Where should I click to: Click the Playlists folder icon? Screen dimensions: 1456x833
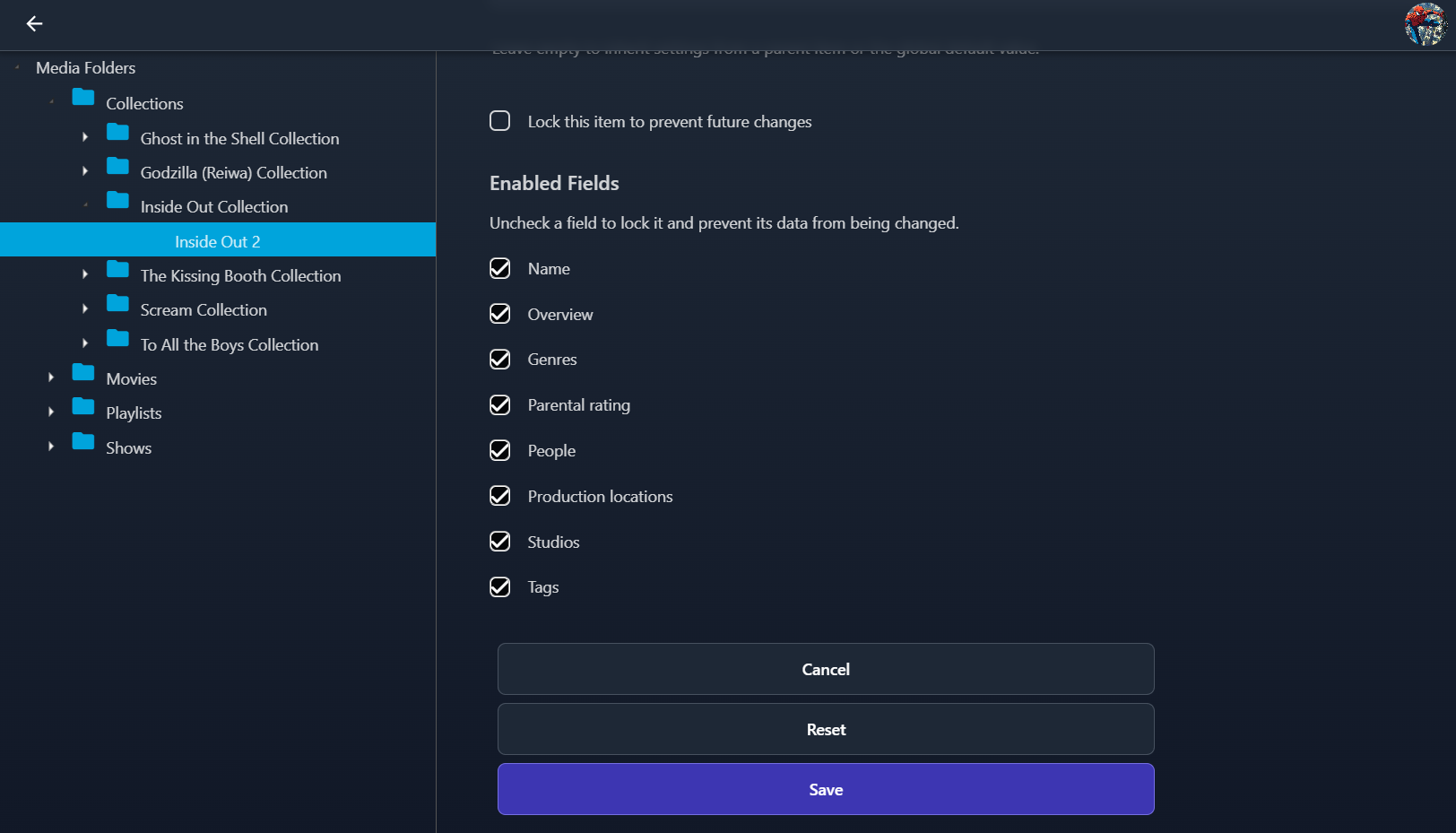pyautogui.click(x=83, y=406)
